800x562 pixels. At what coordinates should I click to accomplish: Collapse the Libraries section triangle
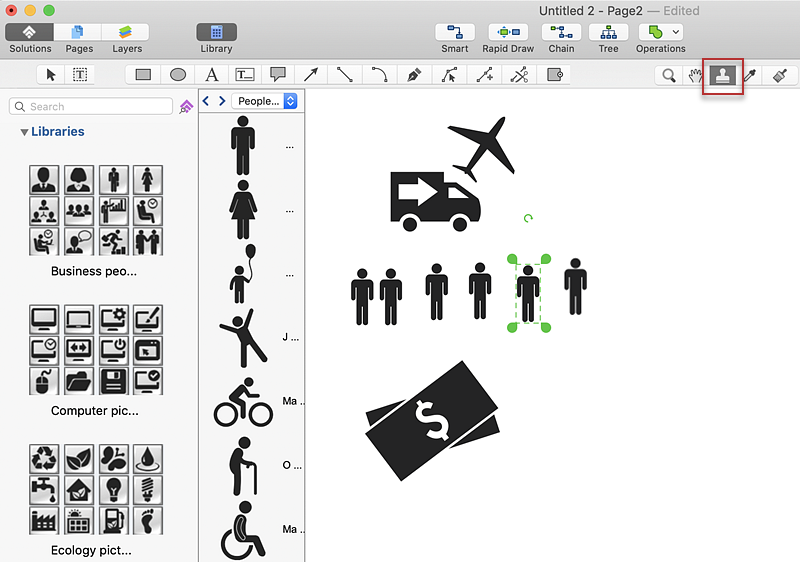tap(24, 132)
